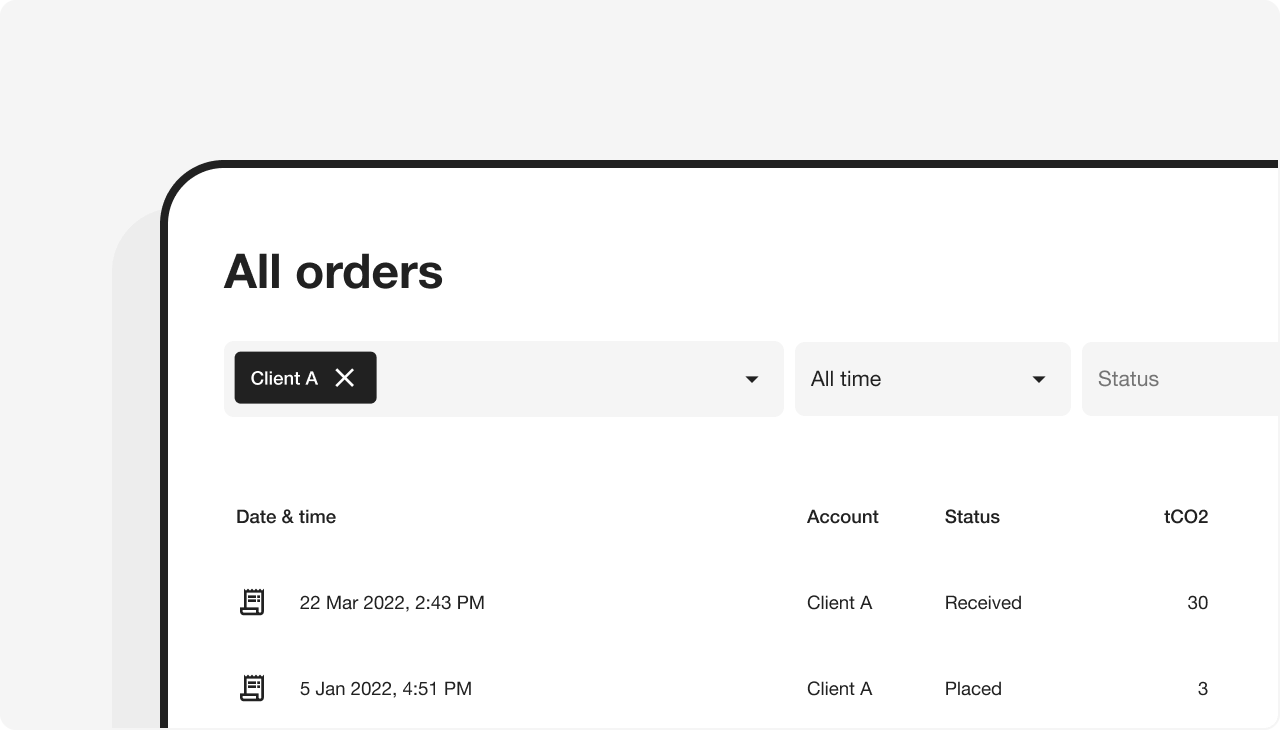Screen dimensions: 1280x730
Task: Sort by Date & time column header
Action: tap(286, 517)
